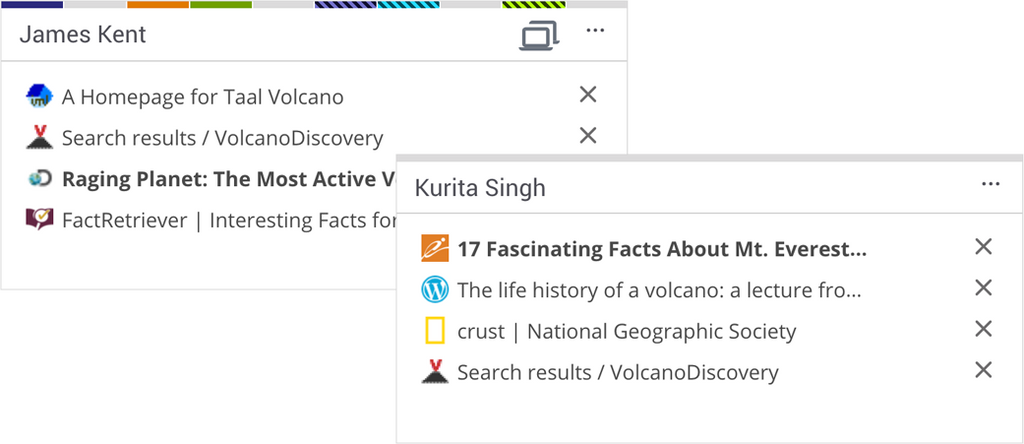Click the WordPress icon in Kurita Singh's list
This screenshot has height=444, width=1024.
pos(435,290)
